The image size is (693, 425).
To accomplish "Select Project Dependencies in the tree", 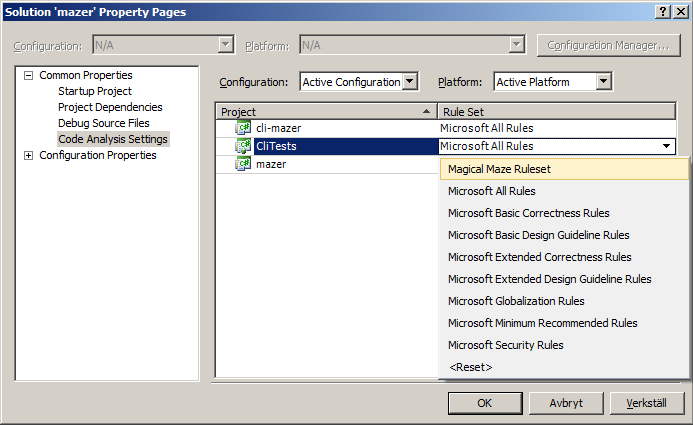I will (110, 107).
